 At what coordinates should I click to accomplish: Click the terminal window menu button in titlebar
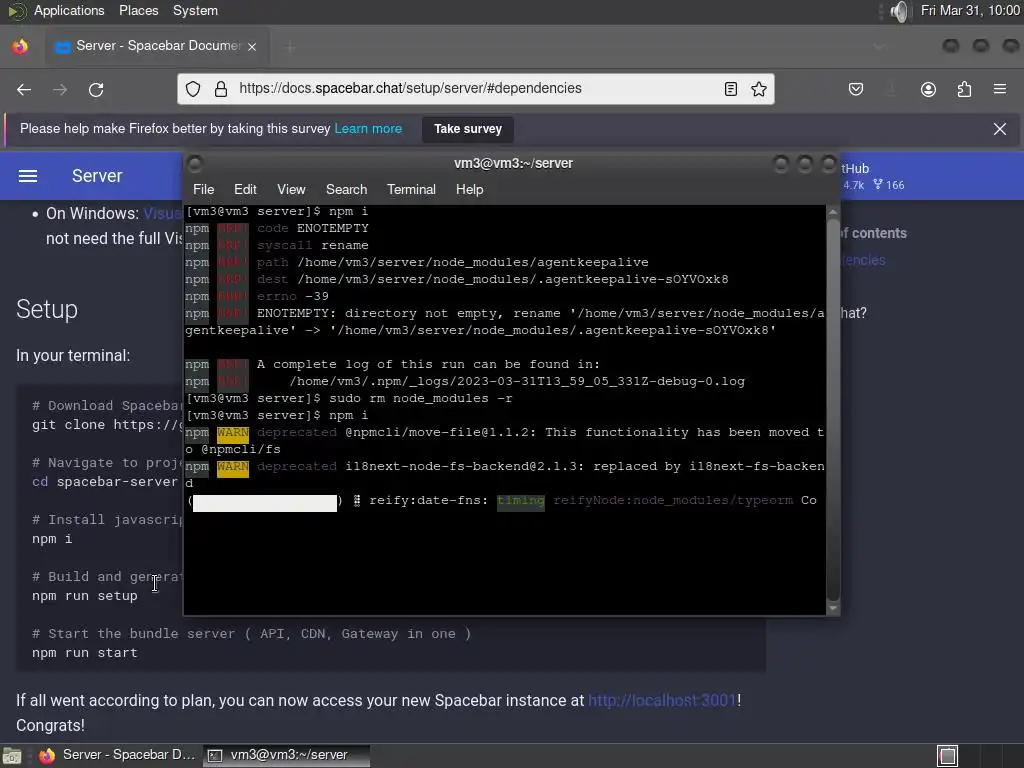(195, 163)
